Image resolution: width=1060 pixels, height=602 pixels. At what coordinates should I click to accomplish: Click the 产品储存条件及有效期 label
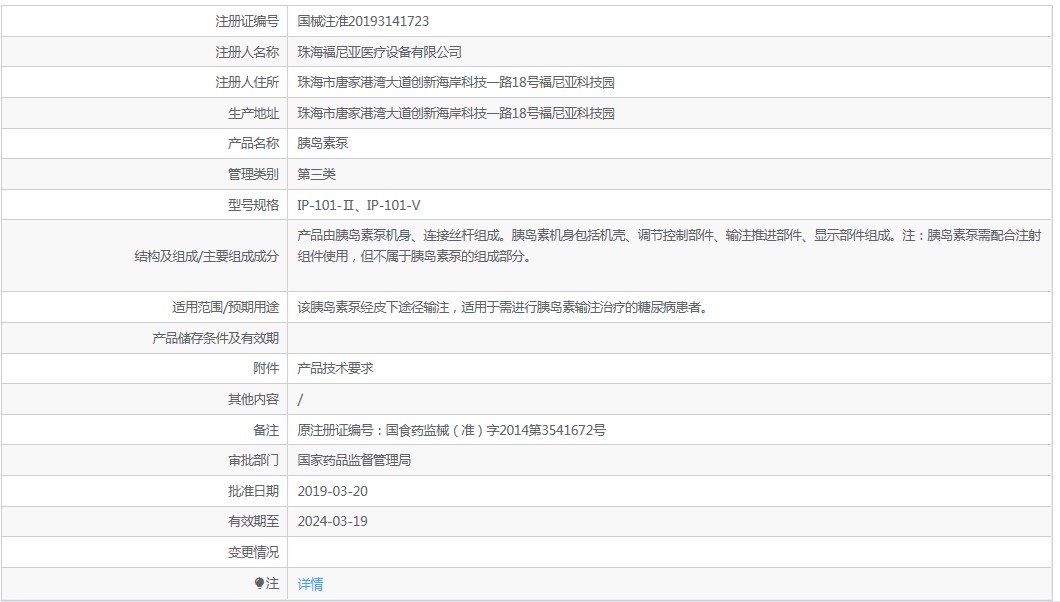215,338
